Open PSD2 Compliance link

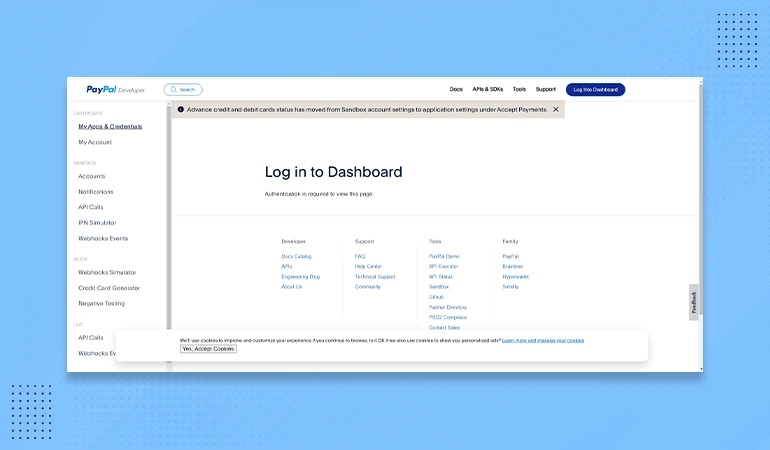[448, 317]
